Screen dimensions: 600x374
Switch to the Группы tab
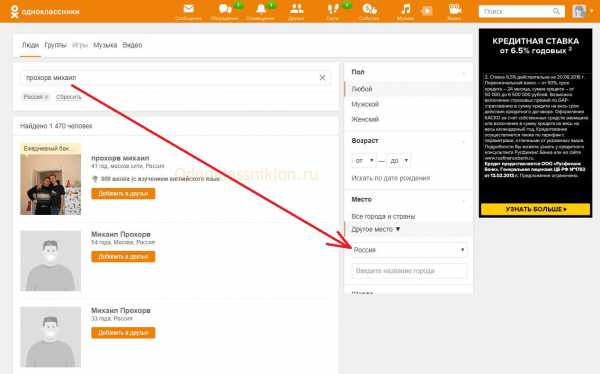pos(55,45)
